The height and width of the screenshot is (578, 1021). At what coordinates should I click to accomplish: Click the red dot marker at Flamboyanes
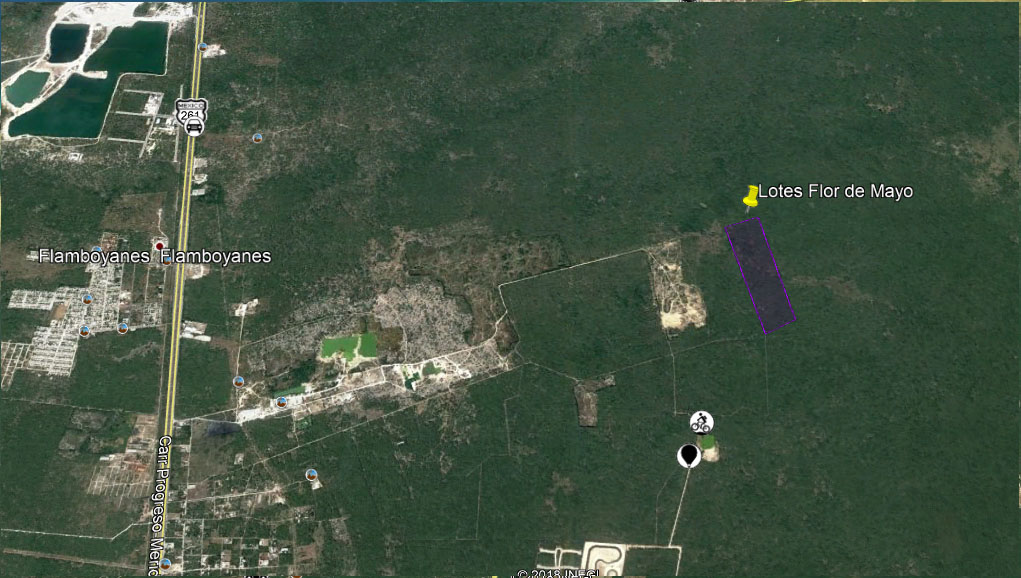click(159, 245)
